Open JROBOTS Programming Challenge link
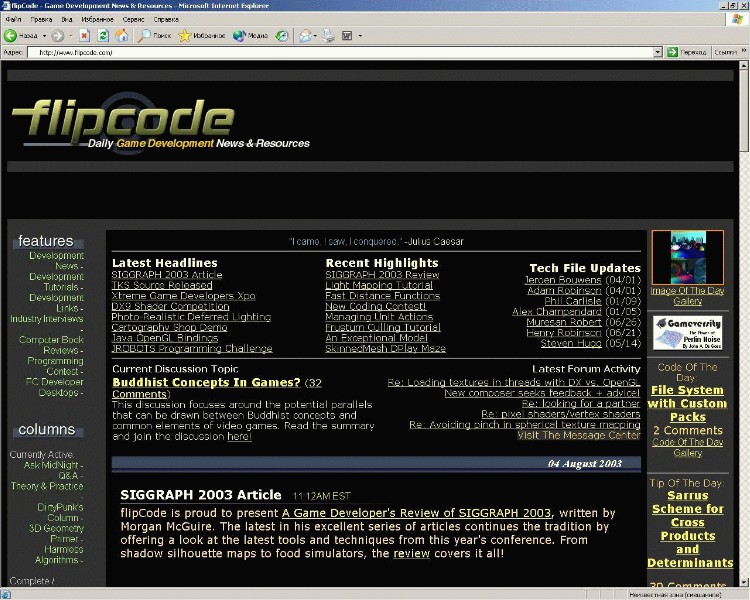 pyautogui.click(x=192, y=348)
